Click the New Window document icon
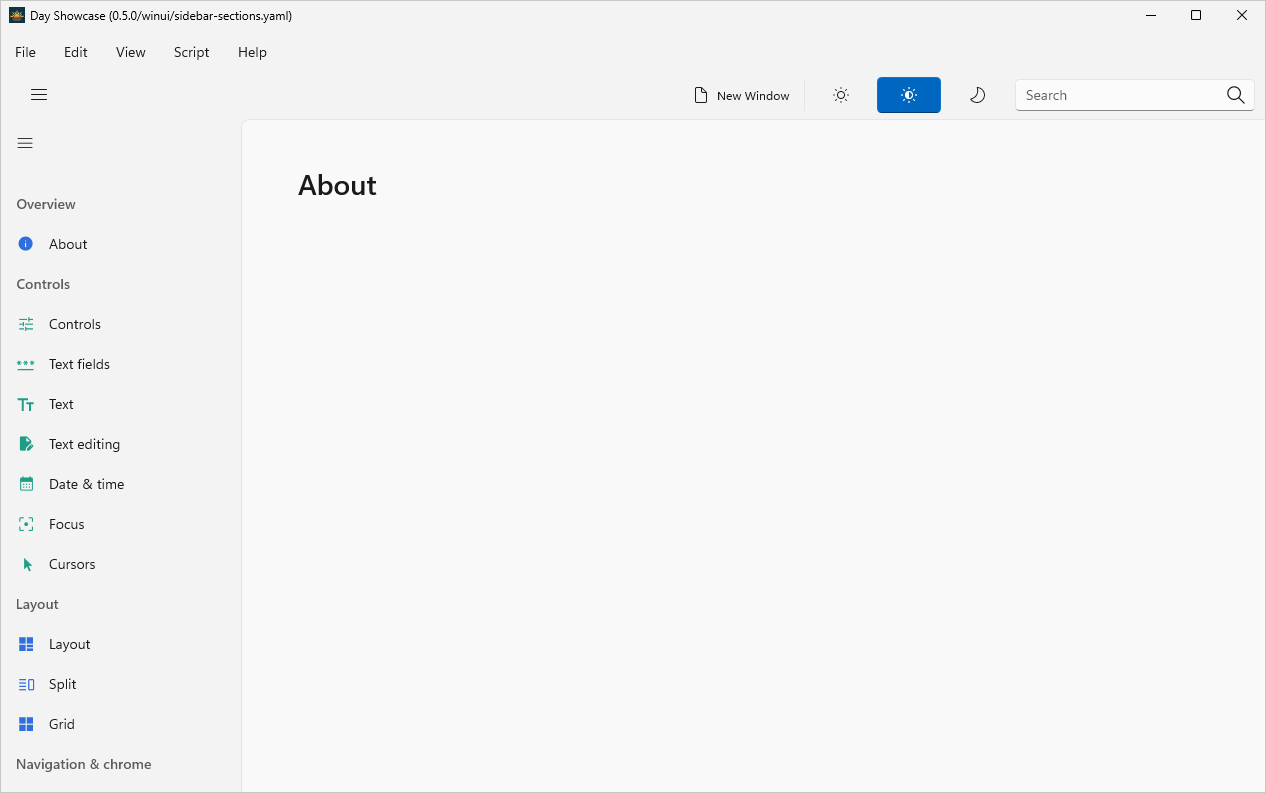This screenshot has width=1266, height=793. [x=701, y=95]
